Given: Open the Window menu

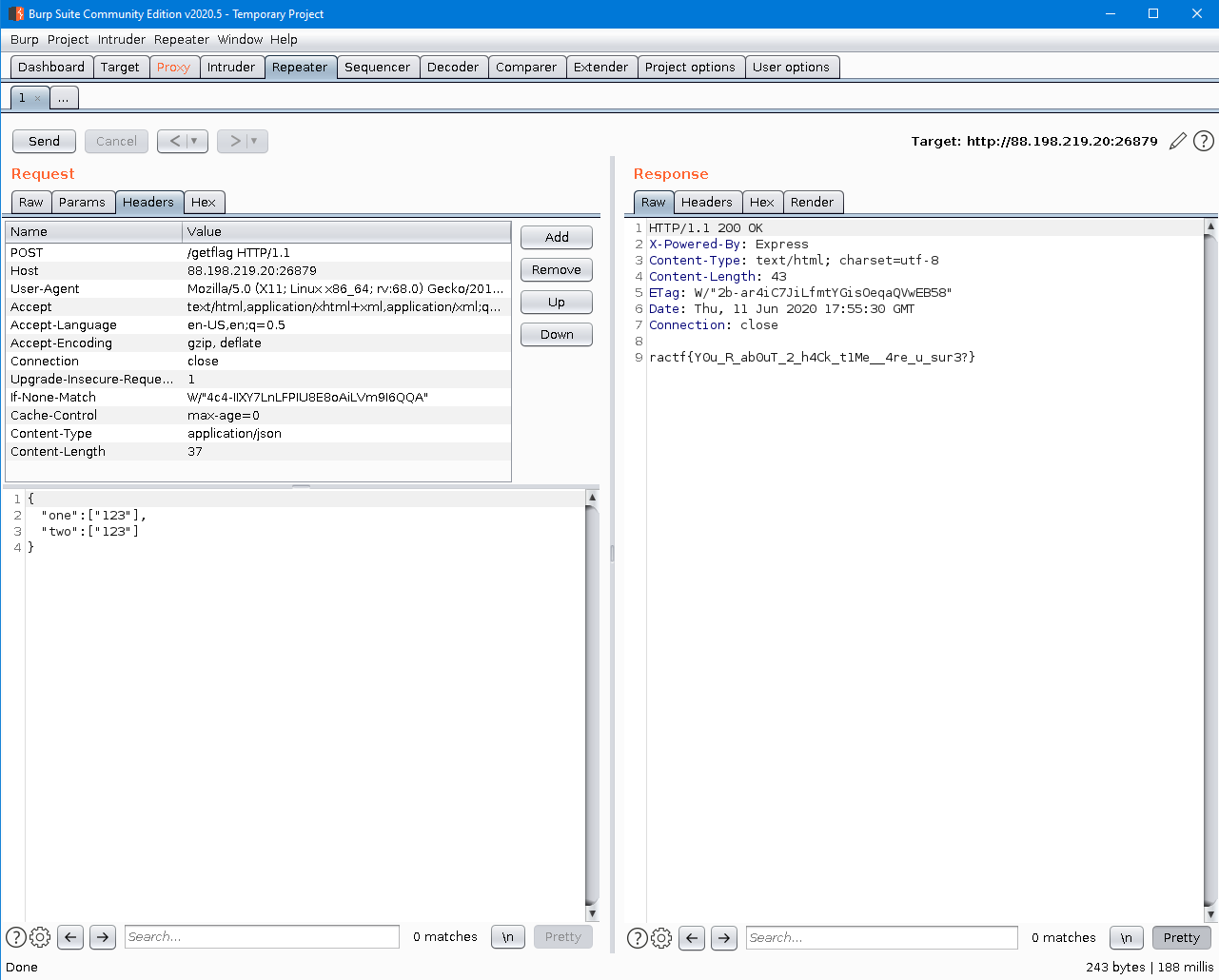Looking at the screenshot, I should click(240, 40).
